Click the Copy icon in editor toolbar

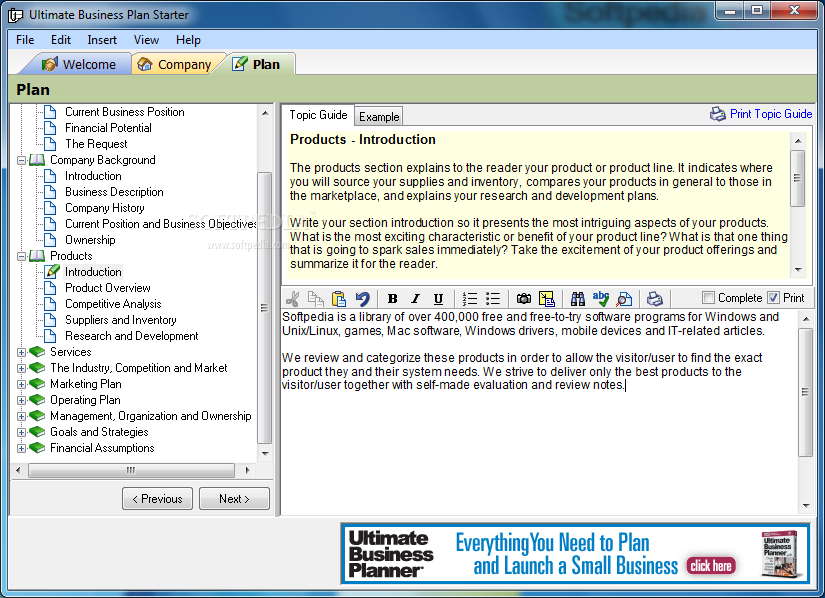tap(316, 299)
